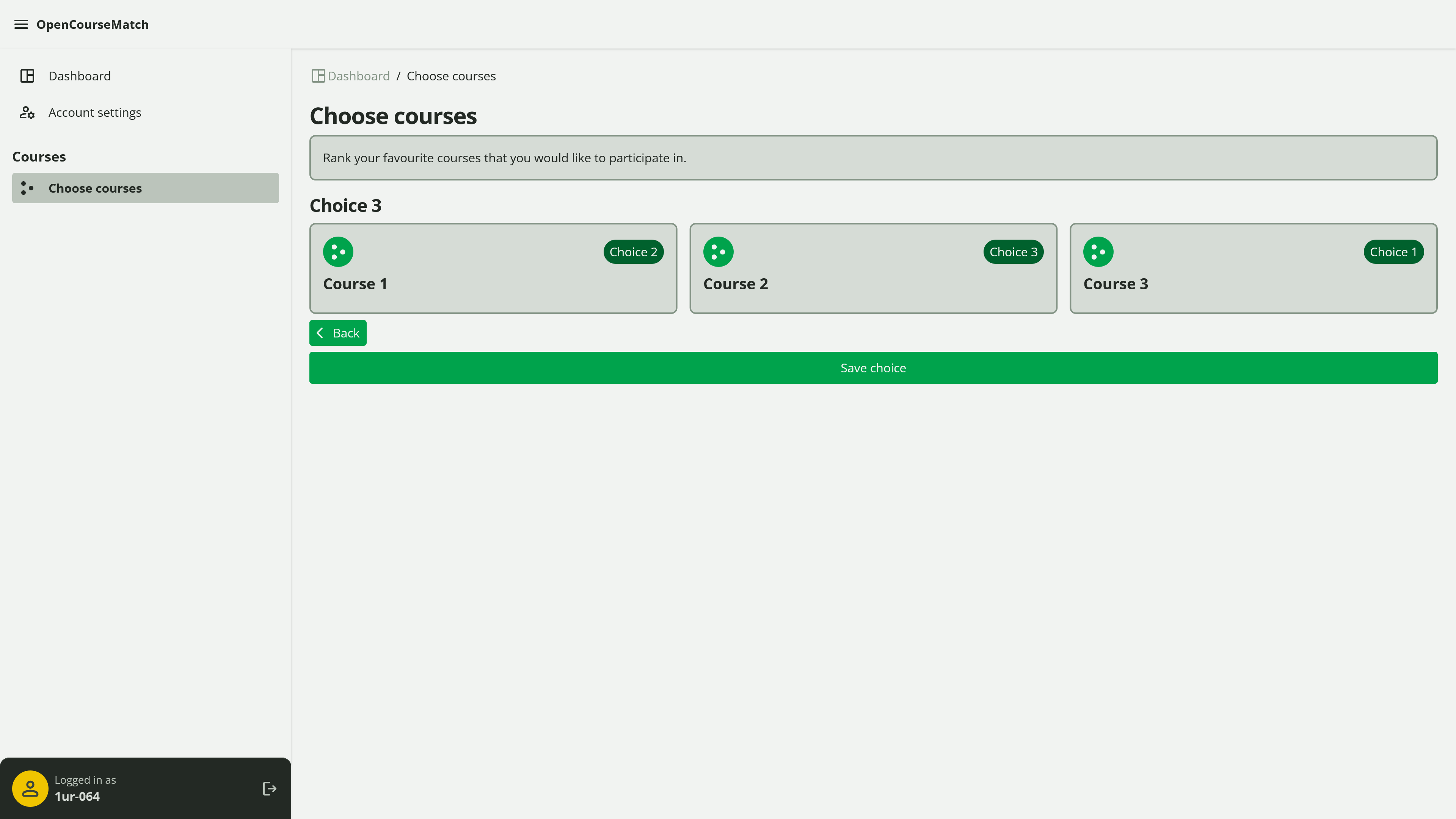Click the green icon on Course 2 card
This screenshot has width=1456, height=819.
click(718, 251)
